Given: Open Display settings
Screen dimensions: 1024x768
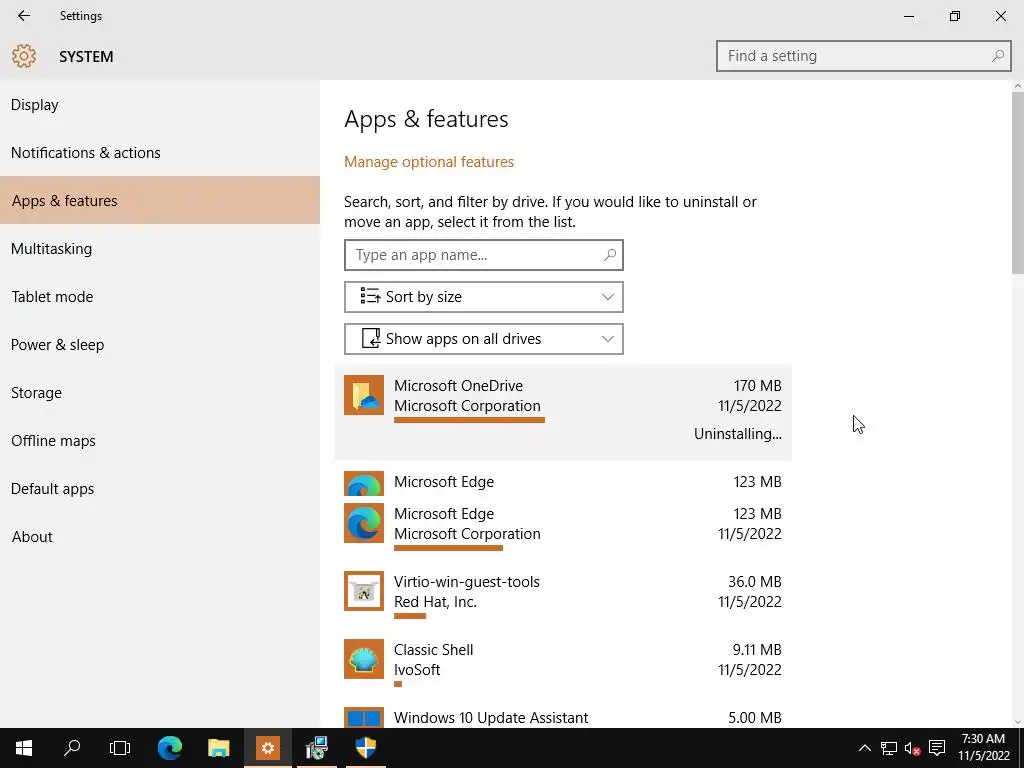Looking at the screenshot, I should 160,104.
